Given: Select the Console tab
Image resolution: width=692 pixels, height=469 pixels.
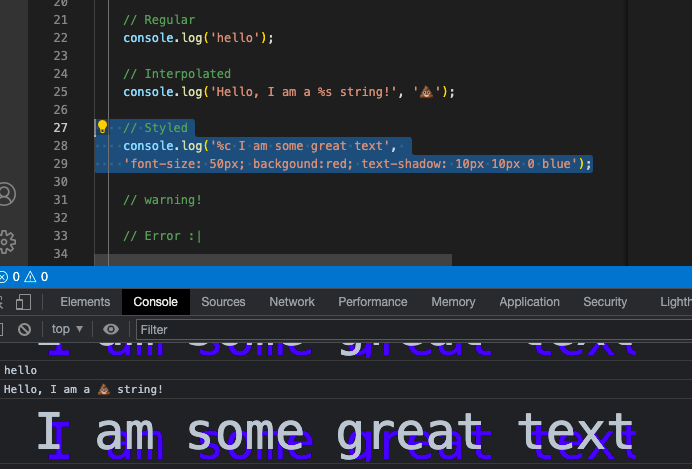Looking at the screenshot, I should click(x=155, y=302).
